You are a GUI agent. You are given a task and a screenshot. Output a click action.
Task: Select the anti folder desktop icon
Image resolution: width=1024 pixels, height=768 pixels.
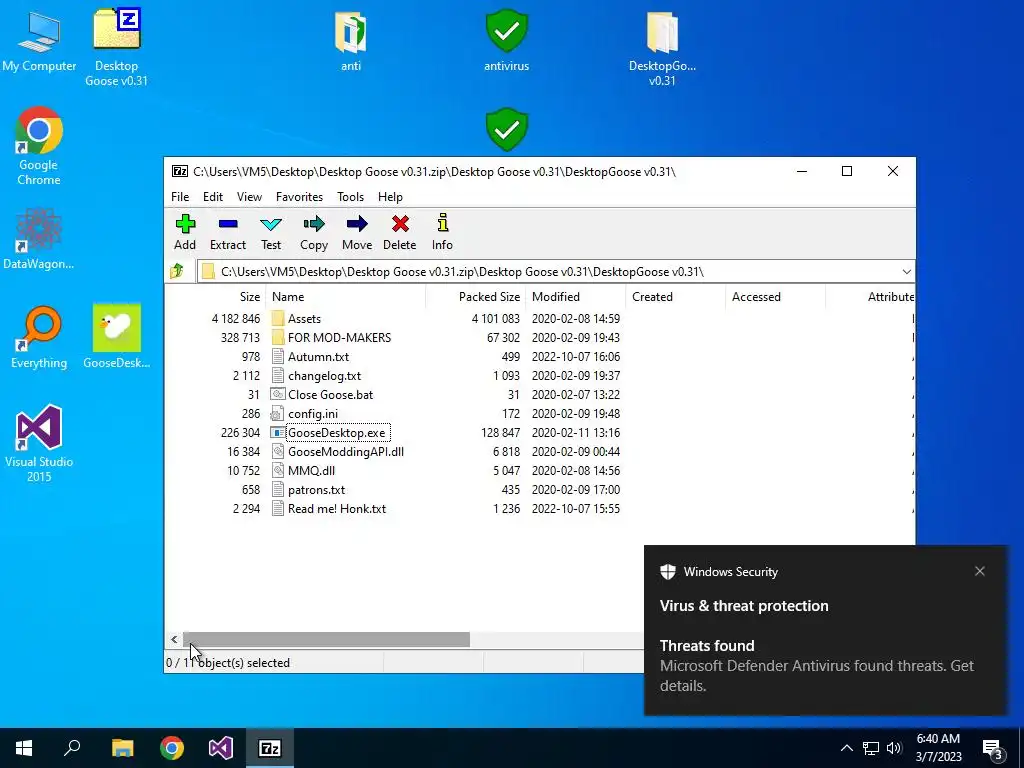(x=351, y=40)
